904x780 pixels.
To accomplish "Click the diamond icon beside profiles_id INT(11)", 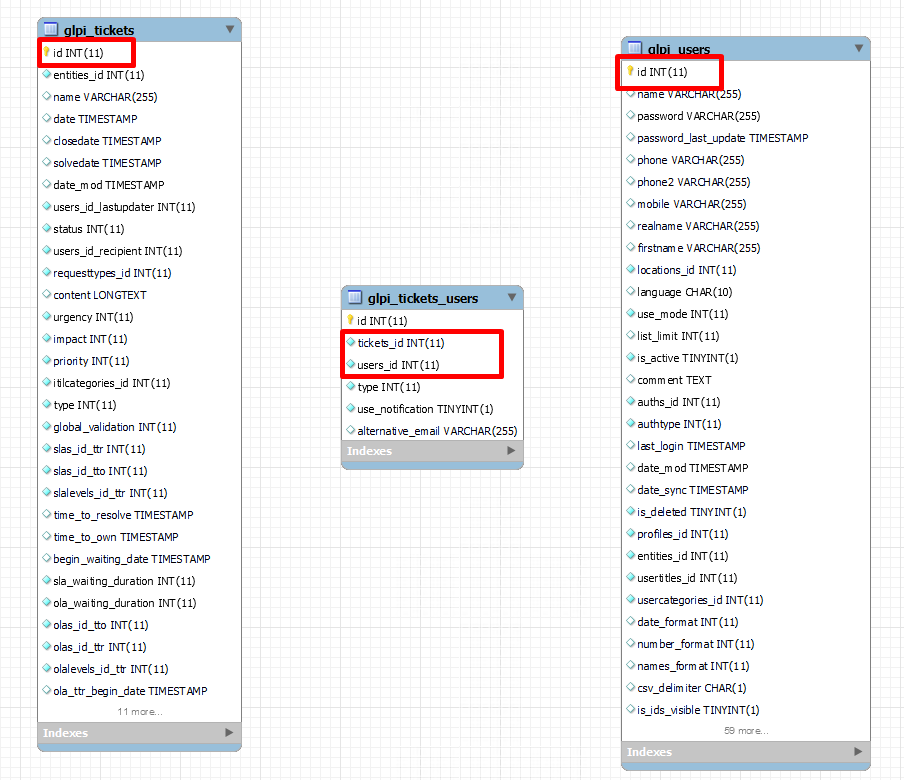I will click(631, 533).
